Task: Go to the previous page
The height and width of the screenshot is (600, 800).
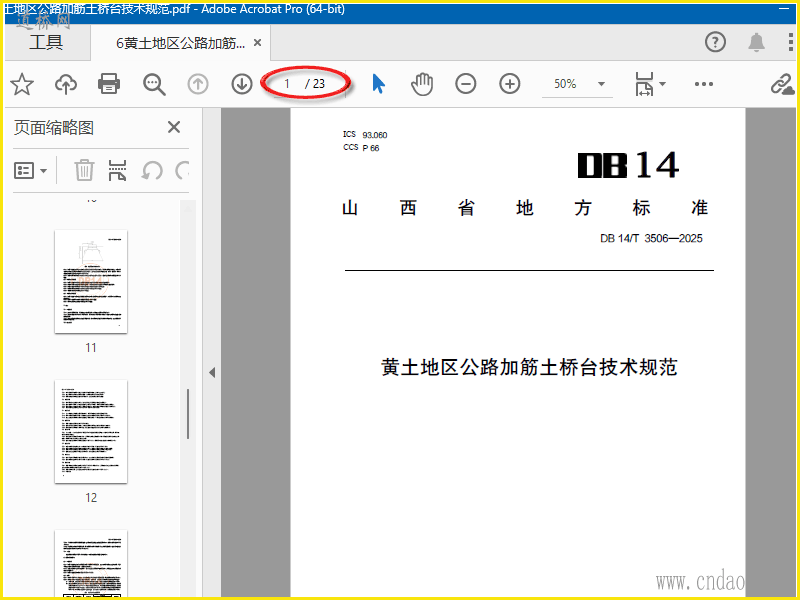Action: click(x=198, y=84)
